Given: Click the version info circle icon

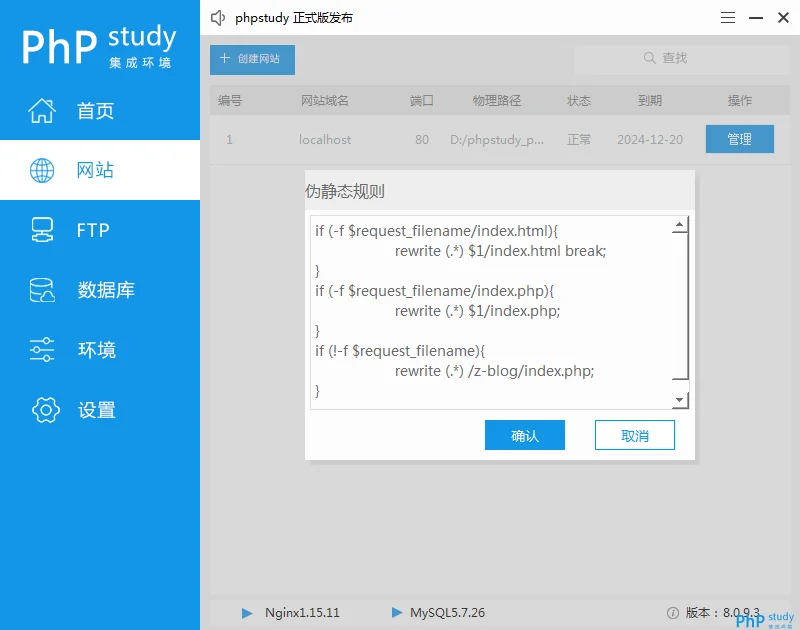Looking at the screenshot, I should pos(673,613).
